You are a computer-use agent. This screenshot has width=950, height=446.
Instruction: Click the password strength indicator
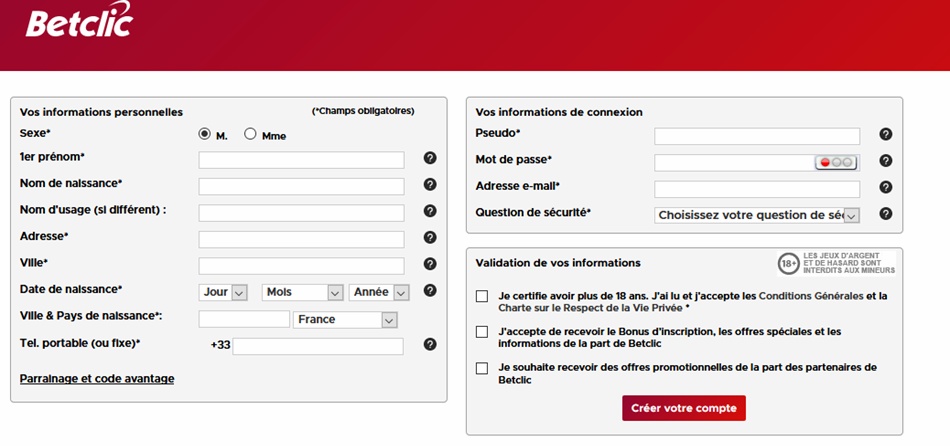(x=835, y=162)
